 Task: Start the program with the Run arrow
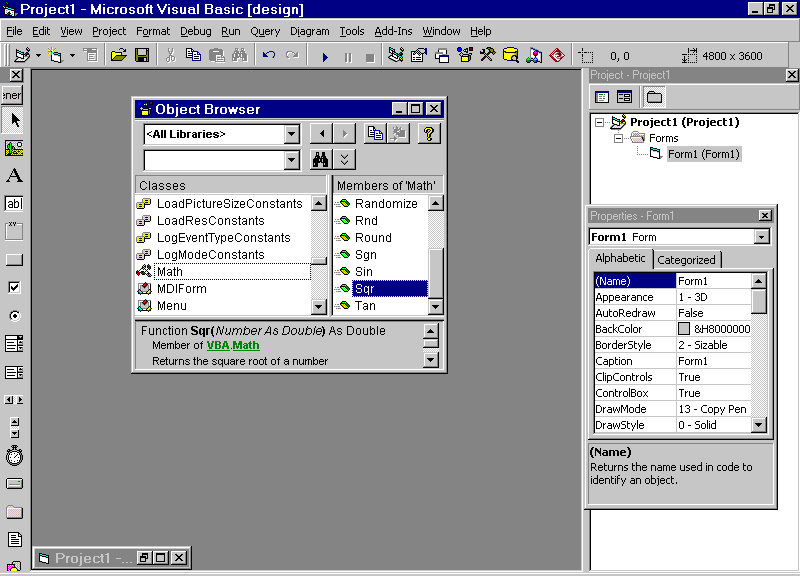tap(325, 56)
